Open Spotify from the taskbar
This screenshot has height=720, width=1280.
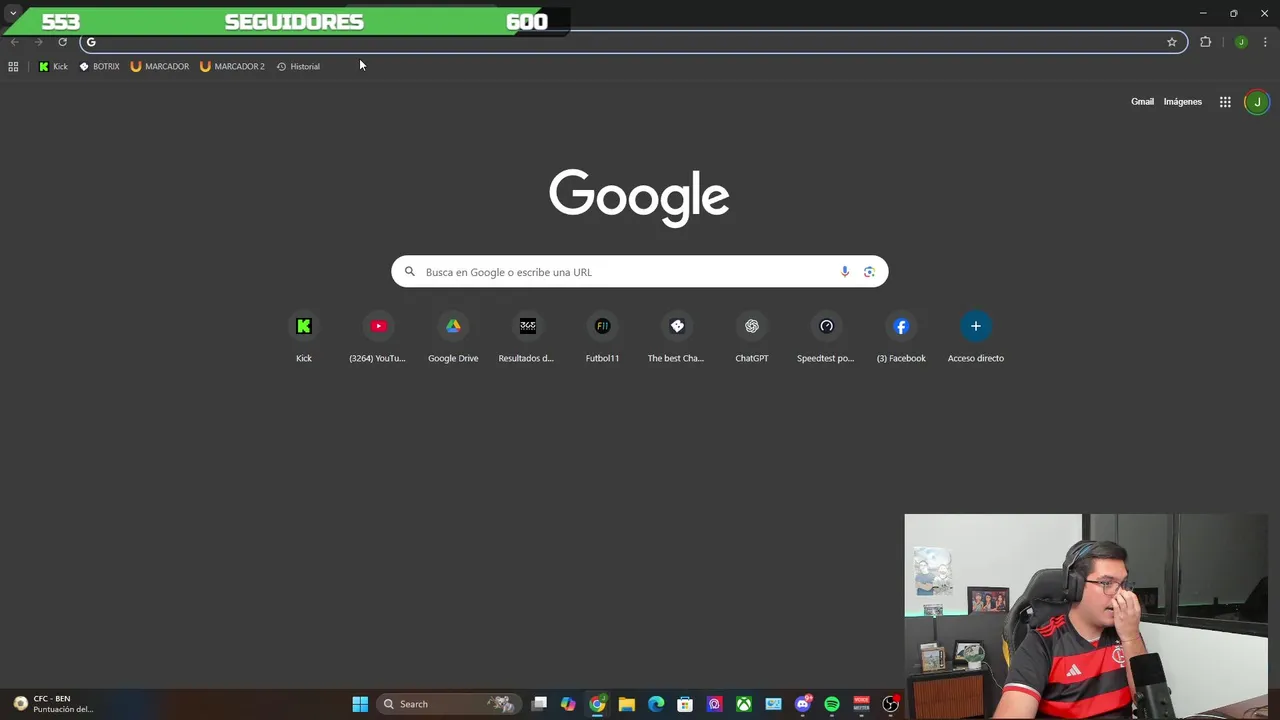click(832, 704)
